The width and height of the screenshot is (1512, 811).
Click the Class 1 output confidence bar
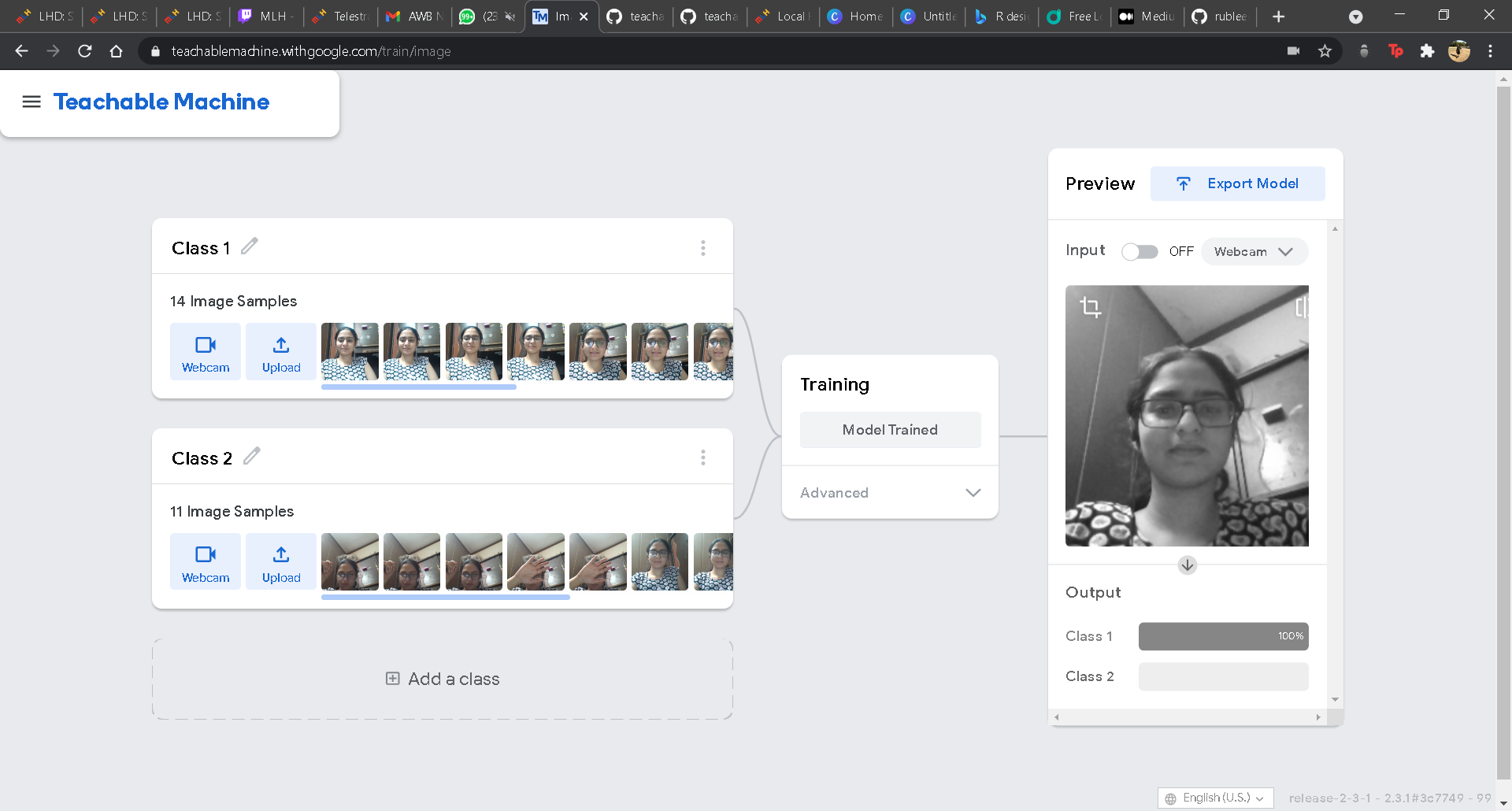(x=1223, y=636)
